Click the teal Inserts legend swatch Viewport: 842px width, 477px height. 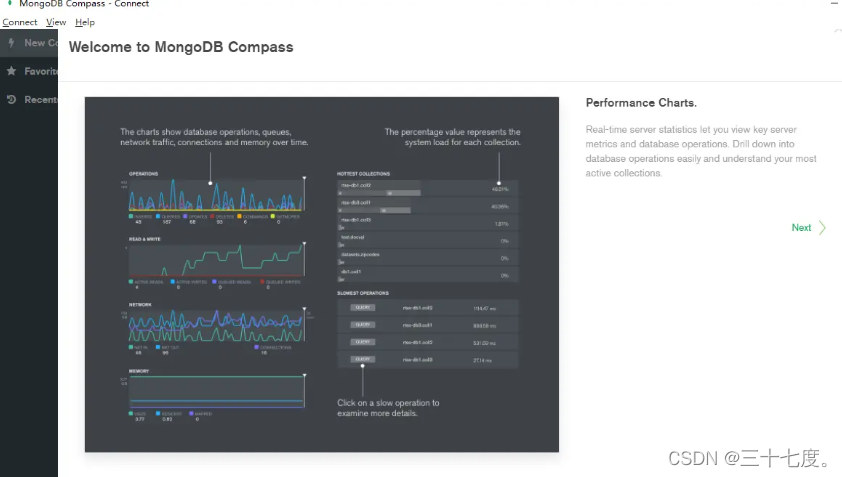131,215
